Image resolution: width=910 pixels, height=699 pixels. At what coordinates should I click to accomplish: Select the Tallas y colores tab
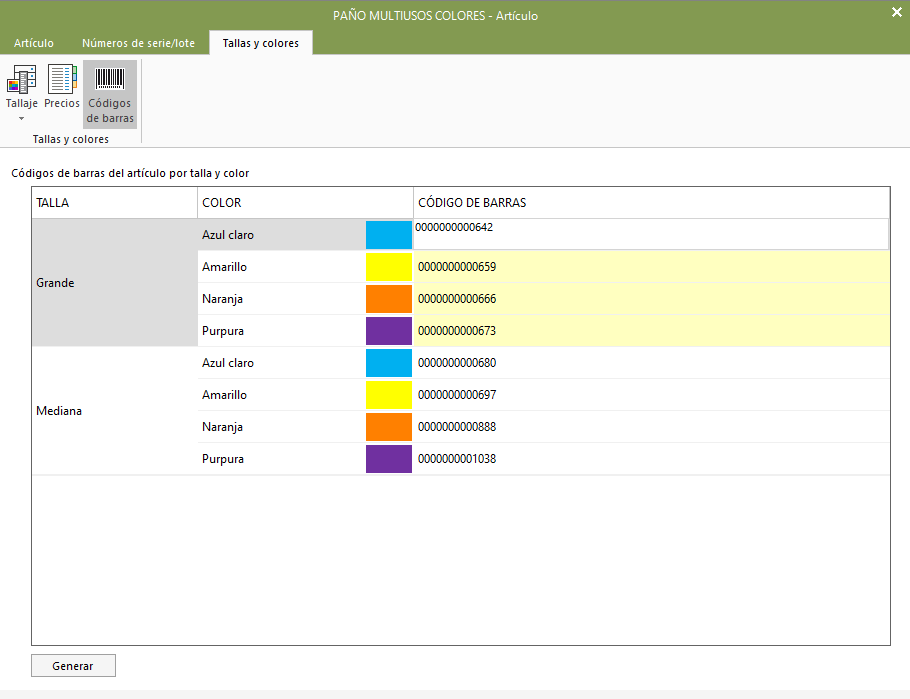click(261, 43)
